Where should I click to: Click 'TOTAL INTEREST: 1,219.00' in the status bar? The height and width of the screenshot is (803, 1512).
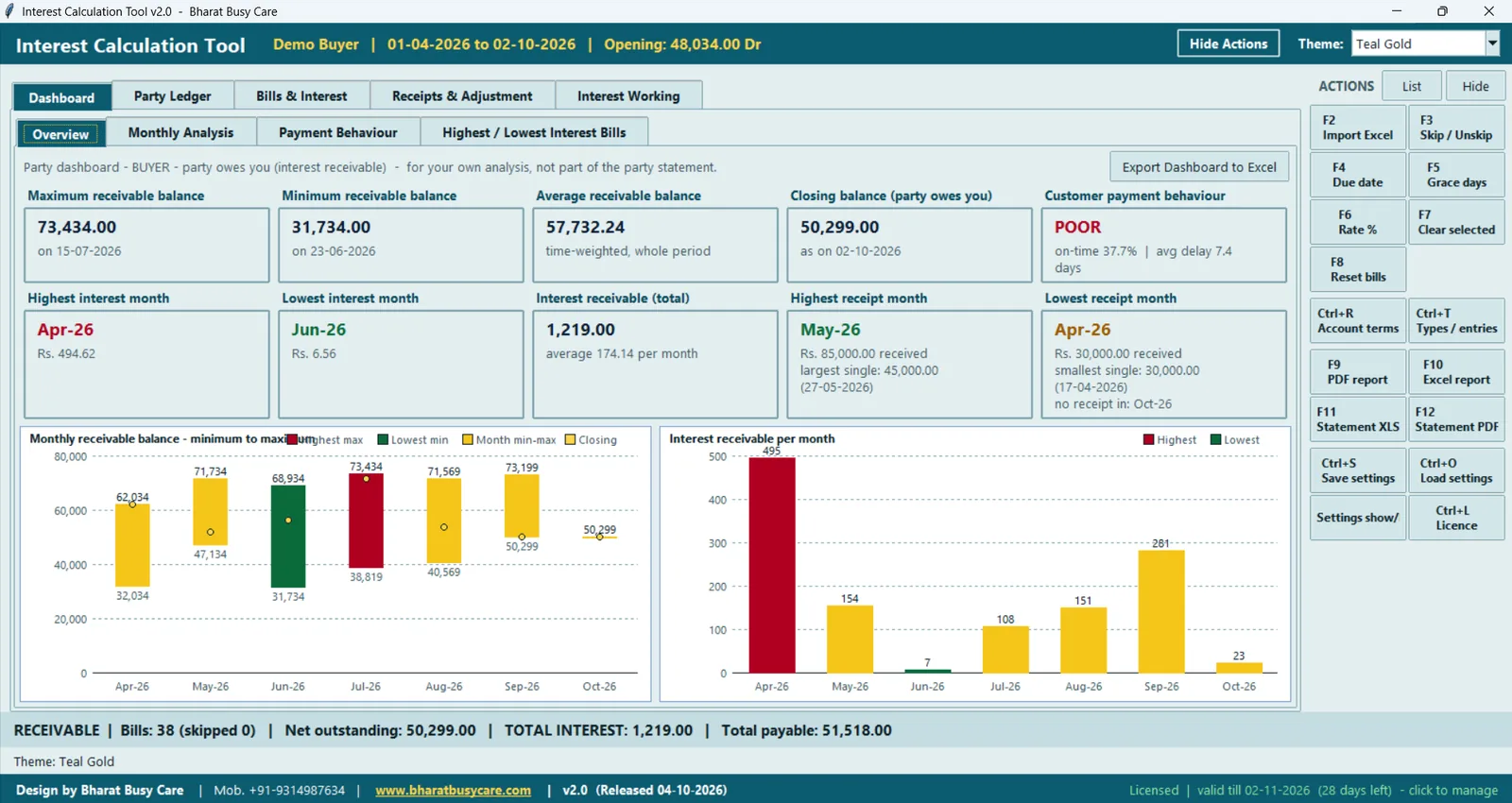click(x=598, y=730)
